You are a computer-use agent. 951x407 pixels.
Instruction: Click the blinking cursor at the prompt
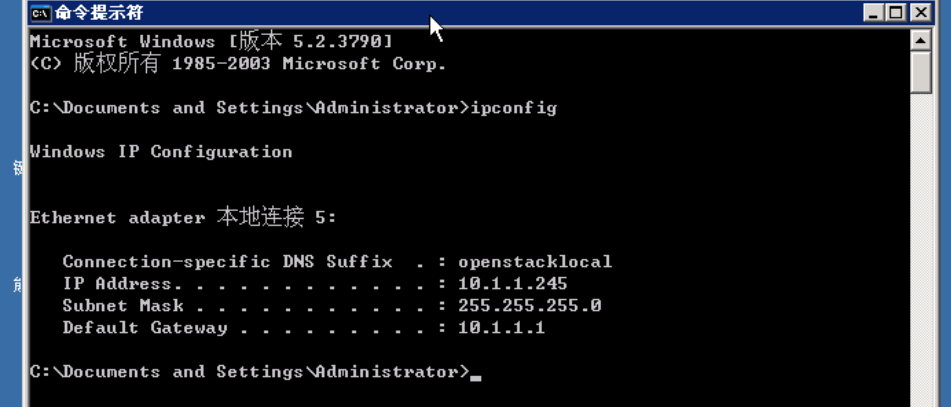coord(476,377)
